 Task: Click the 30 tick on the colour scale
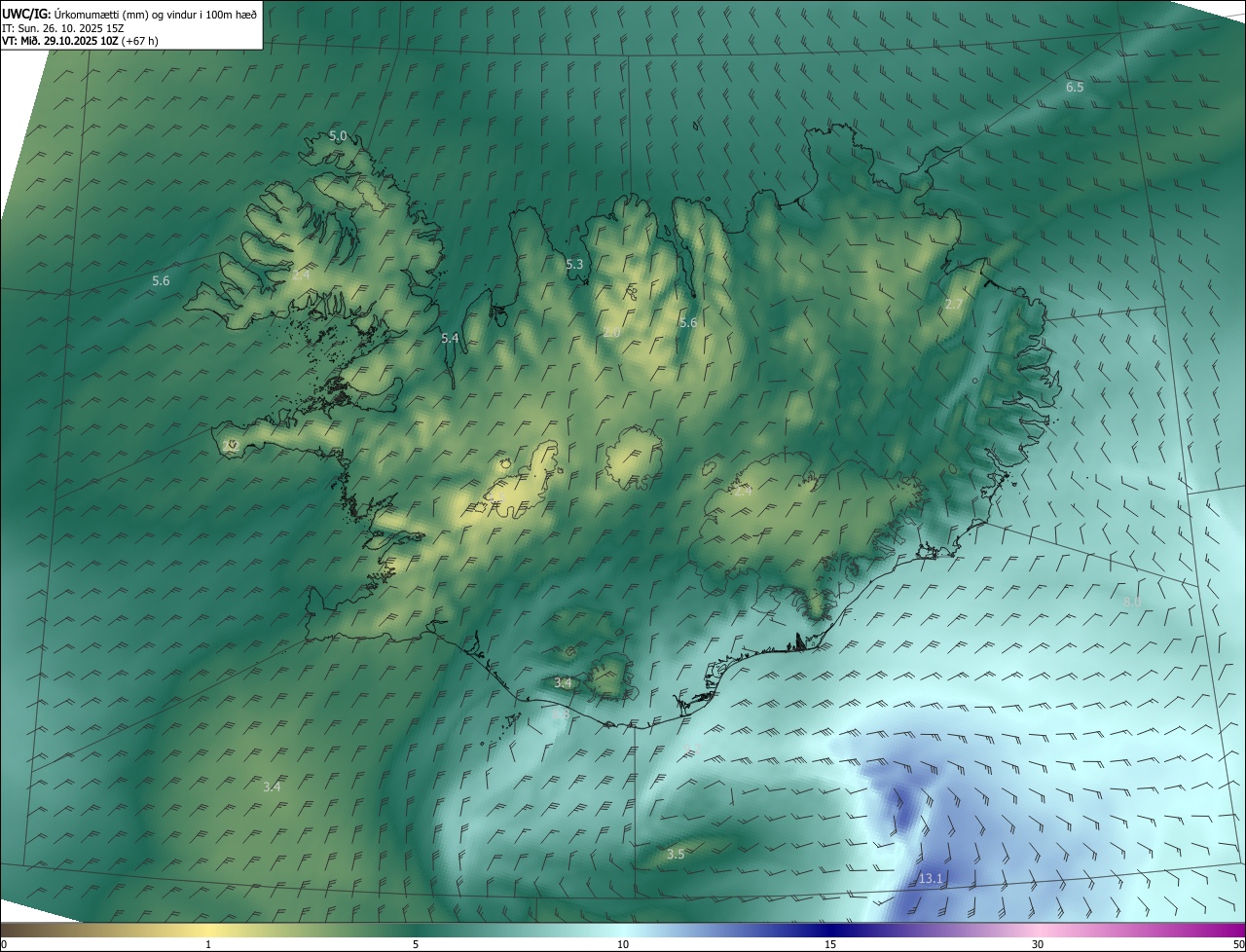pos(1038,944)
